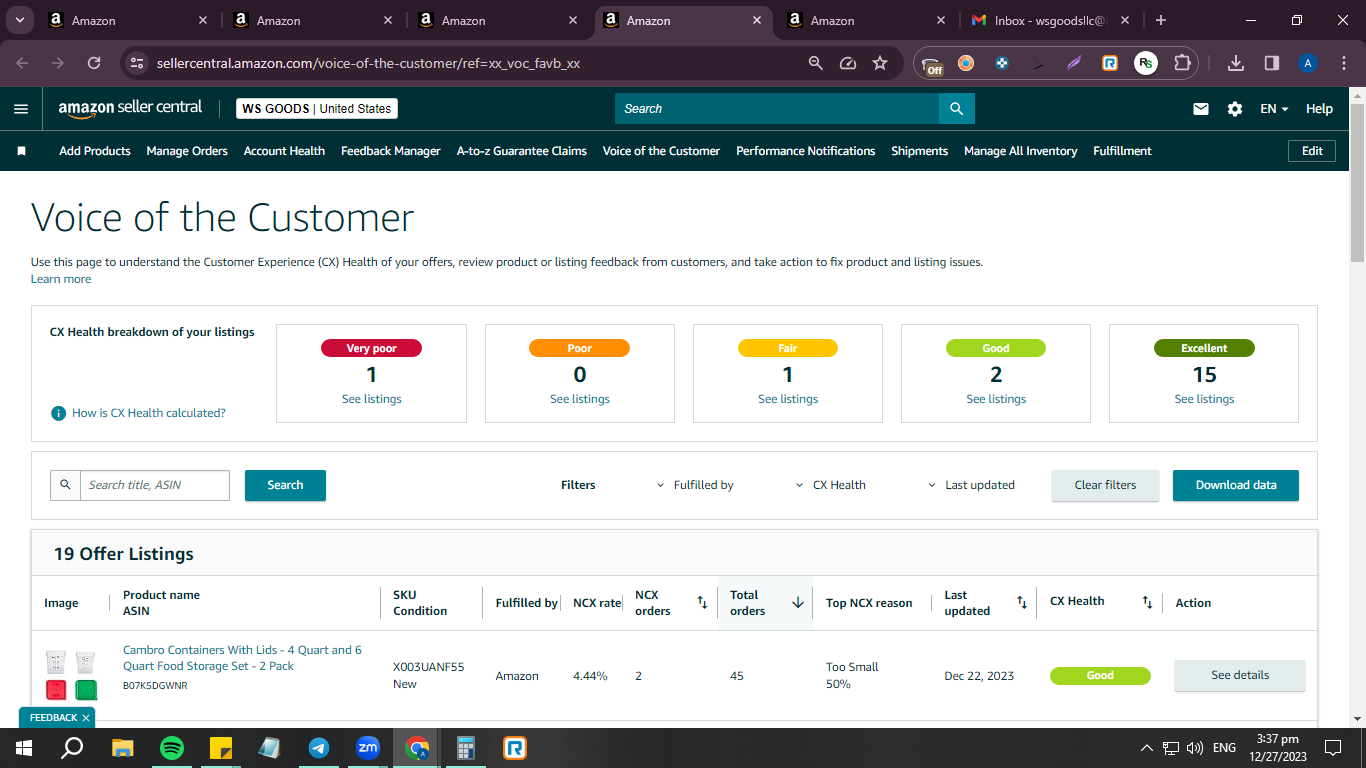Open the Windows notification center icon

[x=1332, y=748]
